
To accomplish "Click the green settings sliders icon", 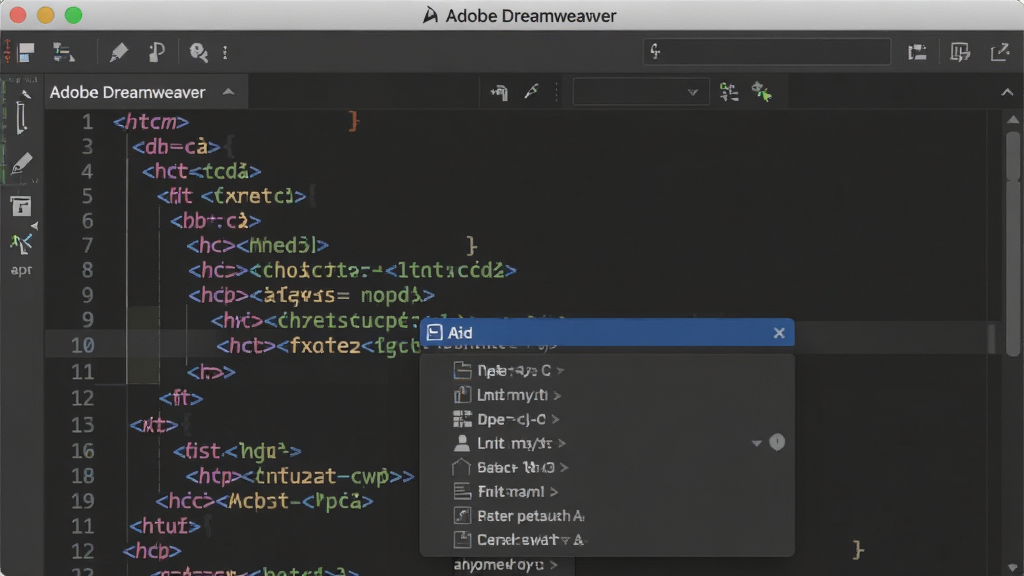I will tap(729, 92).
